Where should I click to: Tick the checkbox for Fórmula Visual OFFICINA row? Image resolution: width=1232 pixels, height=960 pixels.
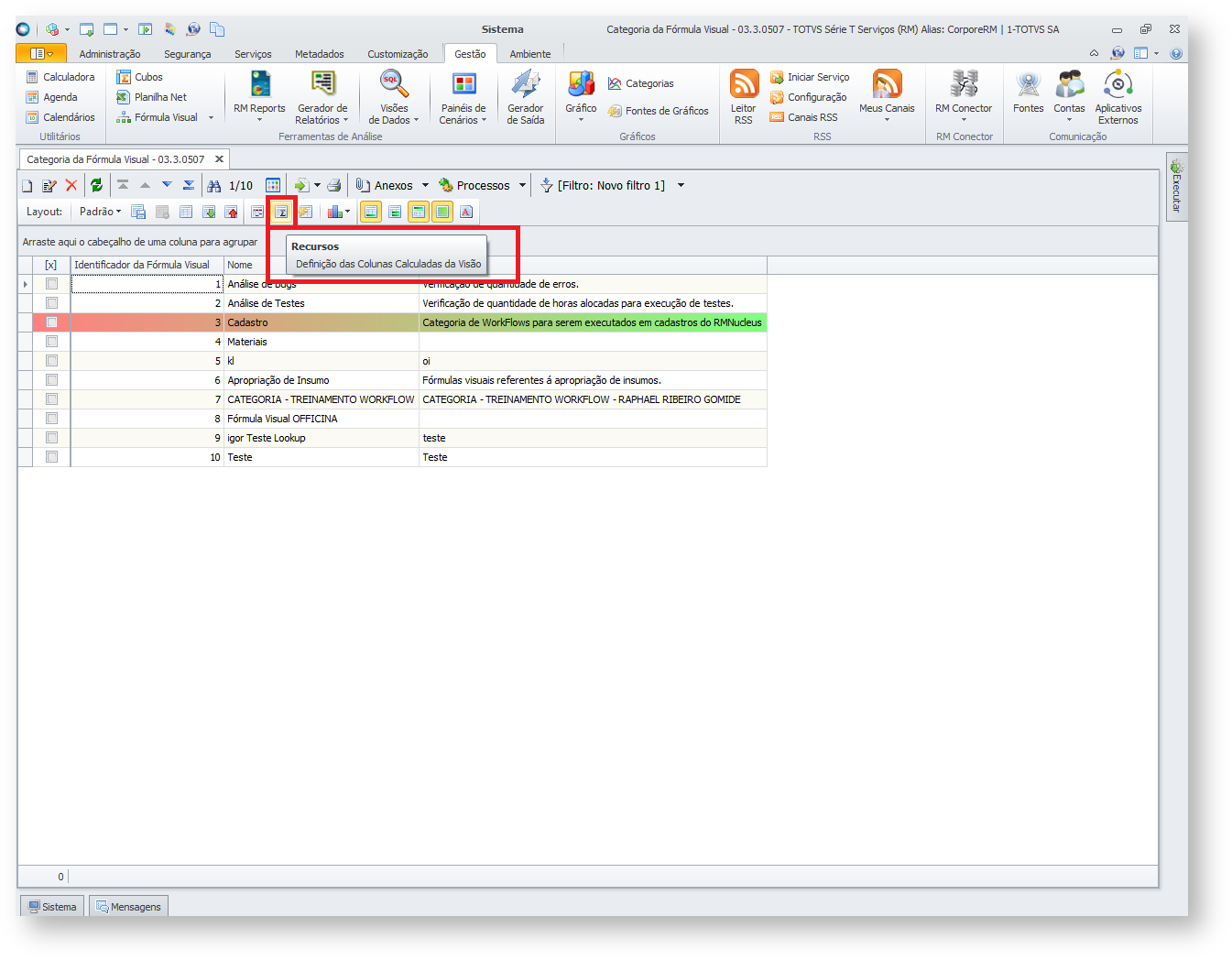click(51, 419)
